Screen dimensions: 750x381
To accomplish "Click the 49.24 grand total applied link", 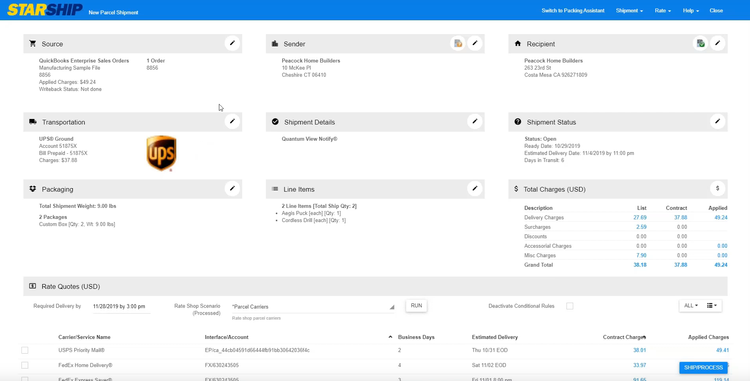I will [x=720, y=265].
